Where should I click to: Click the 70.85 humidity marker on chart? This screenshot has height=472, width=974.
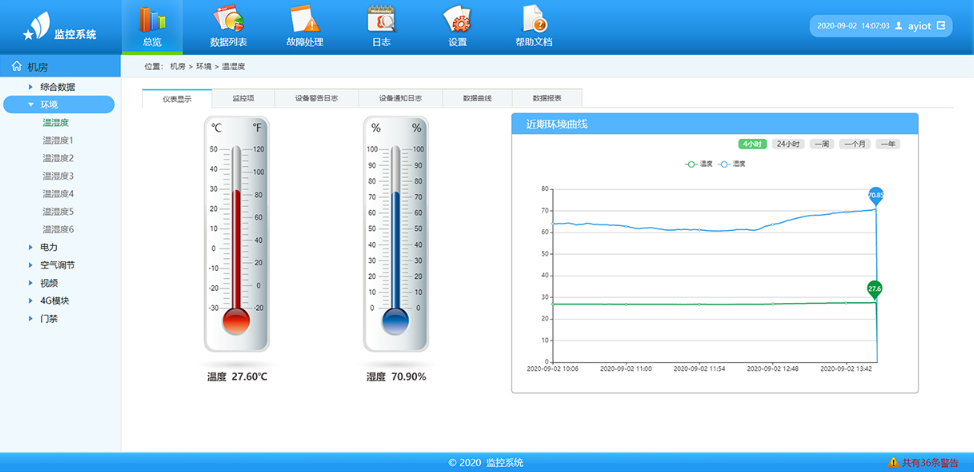tap(875, 195)
